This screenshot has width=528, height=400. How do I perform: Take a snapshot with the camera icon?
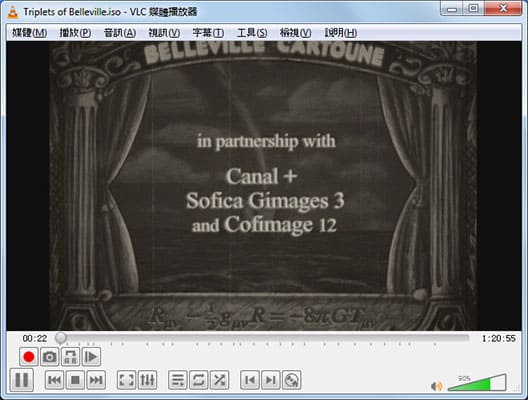50,357
